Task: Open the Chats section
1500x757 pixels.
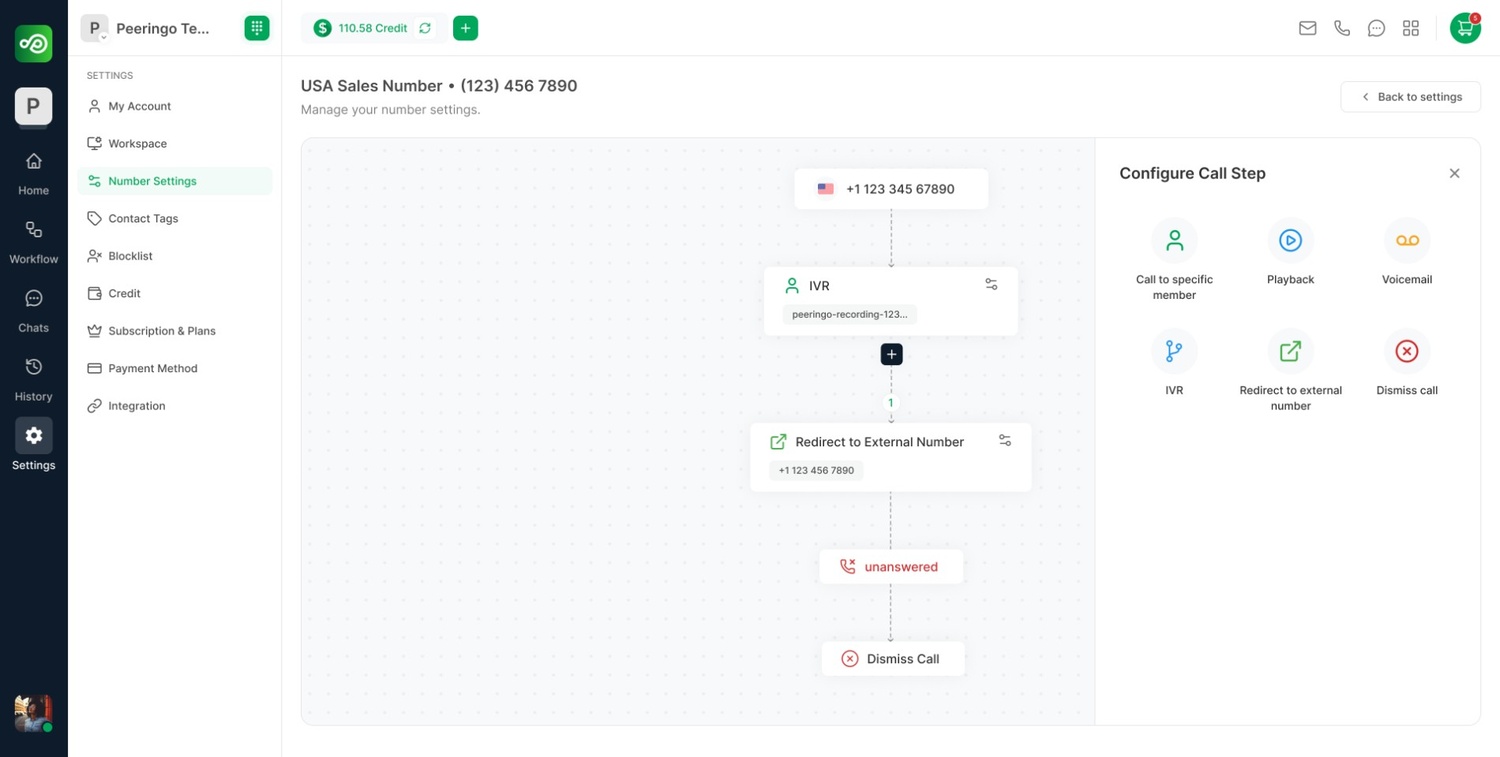Action: [x=33, y=311]
